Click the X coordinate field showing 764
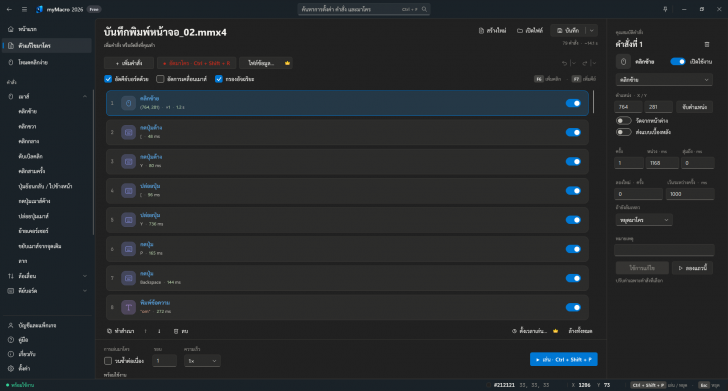 (628, 107)
